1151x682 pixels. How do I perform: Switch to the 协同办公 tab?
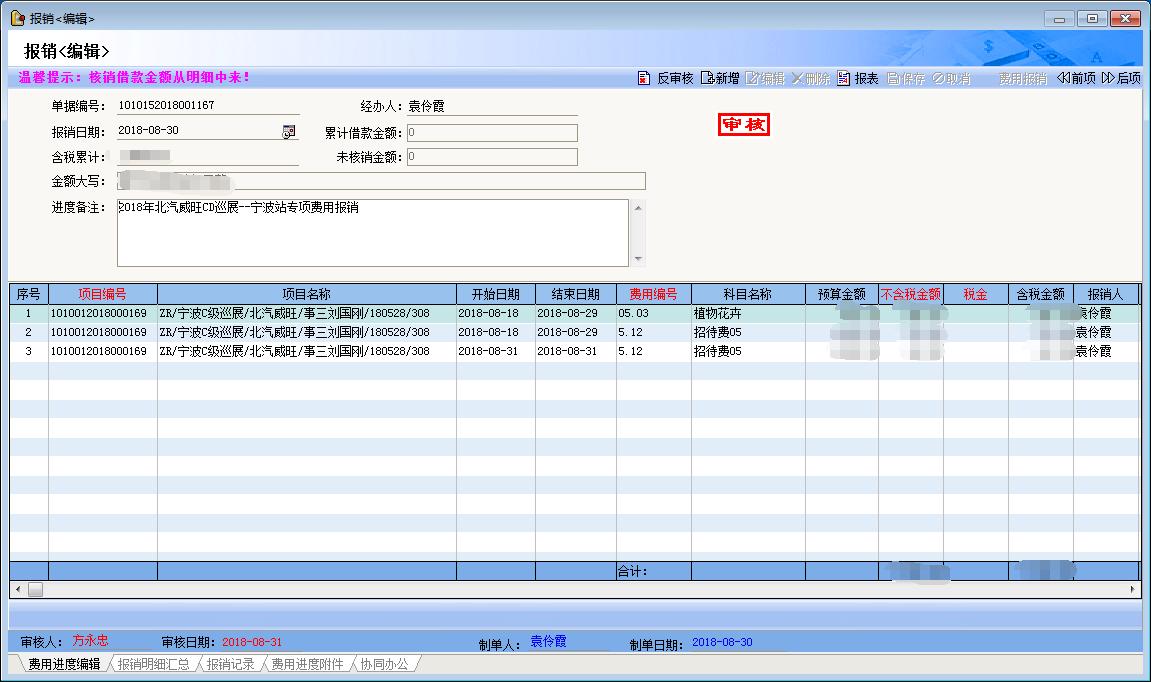pos(385,664)
